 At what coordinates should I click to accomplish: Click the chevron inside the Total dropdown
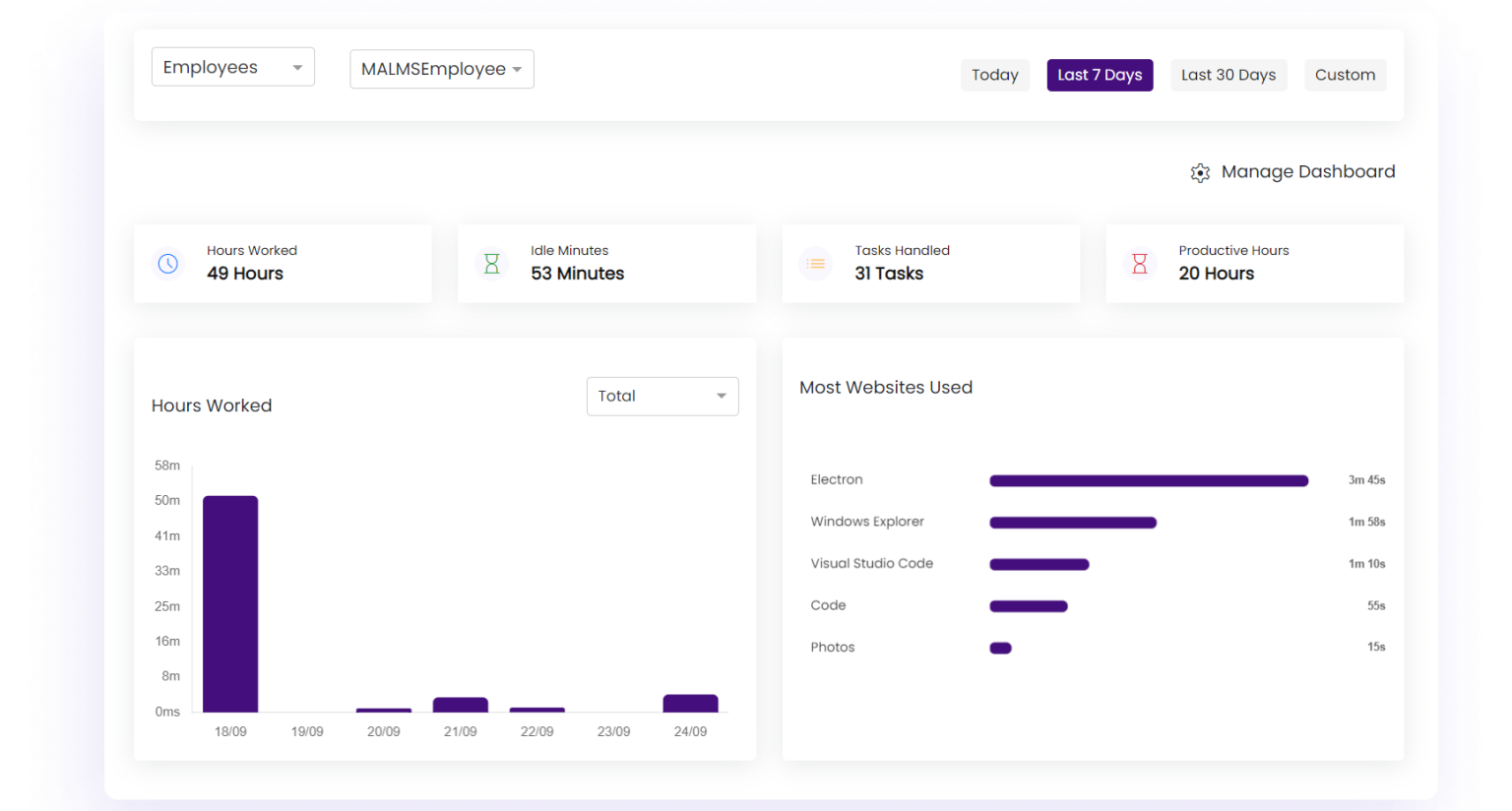click(720, 396)
